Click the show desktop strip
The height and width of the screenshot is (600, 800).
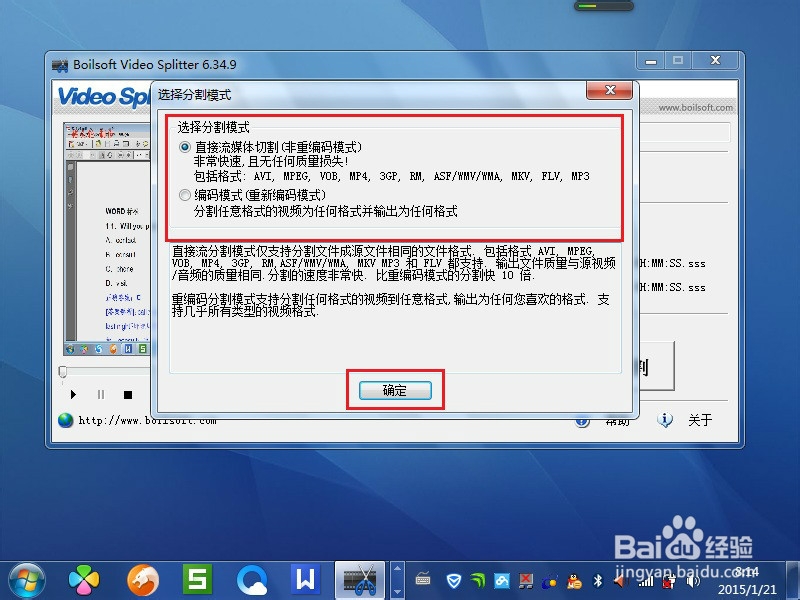point(793,581)
